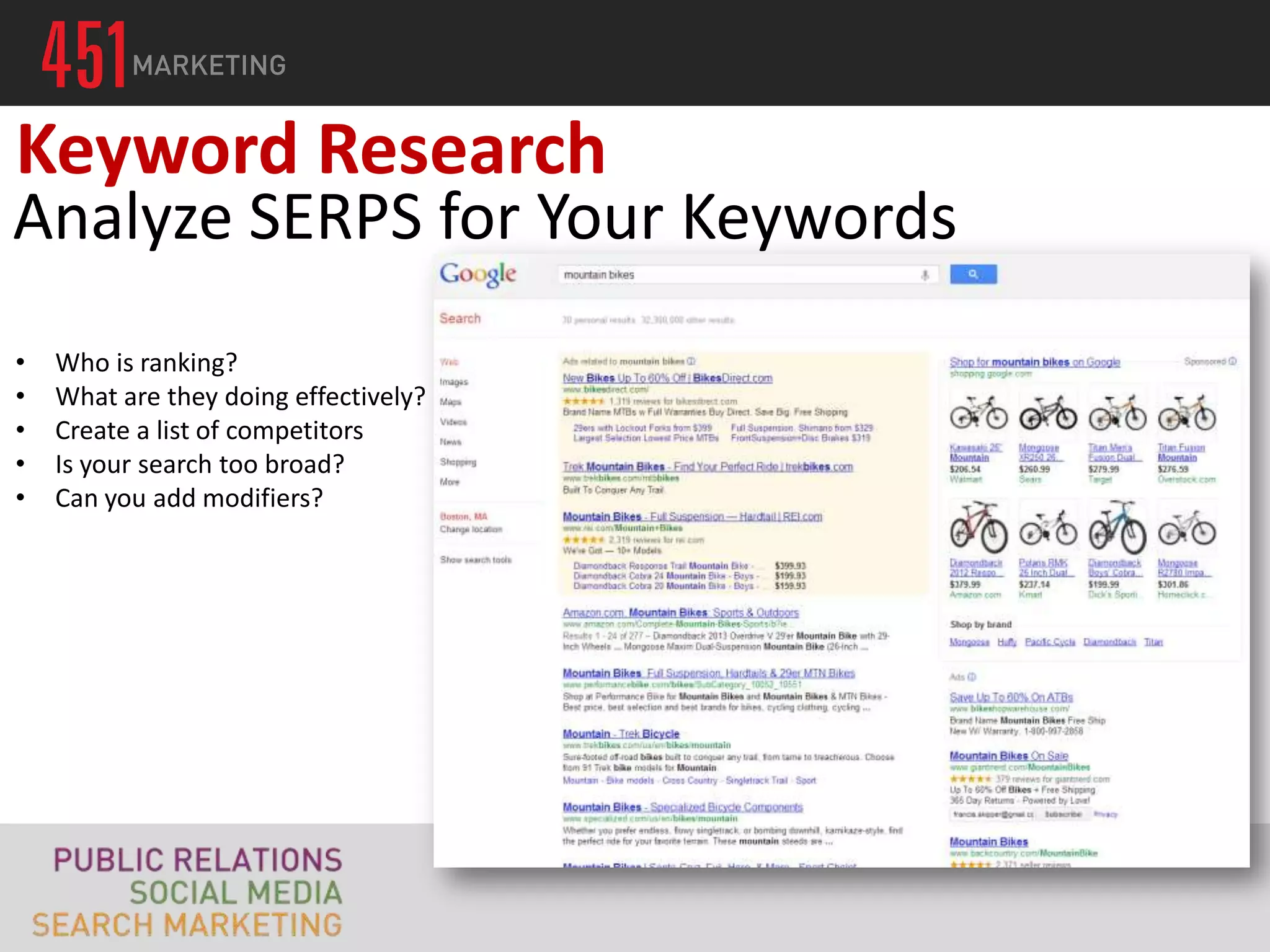Open the Trek Mountain Bikes trekbikes.com ad
1270x952 pixels.
pos(708,467)
